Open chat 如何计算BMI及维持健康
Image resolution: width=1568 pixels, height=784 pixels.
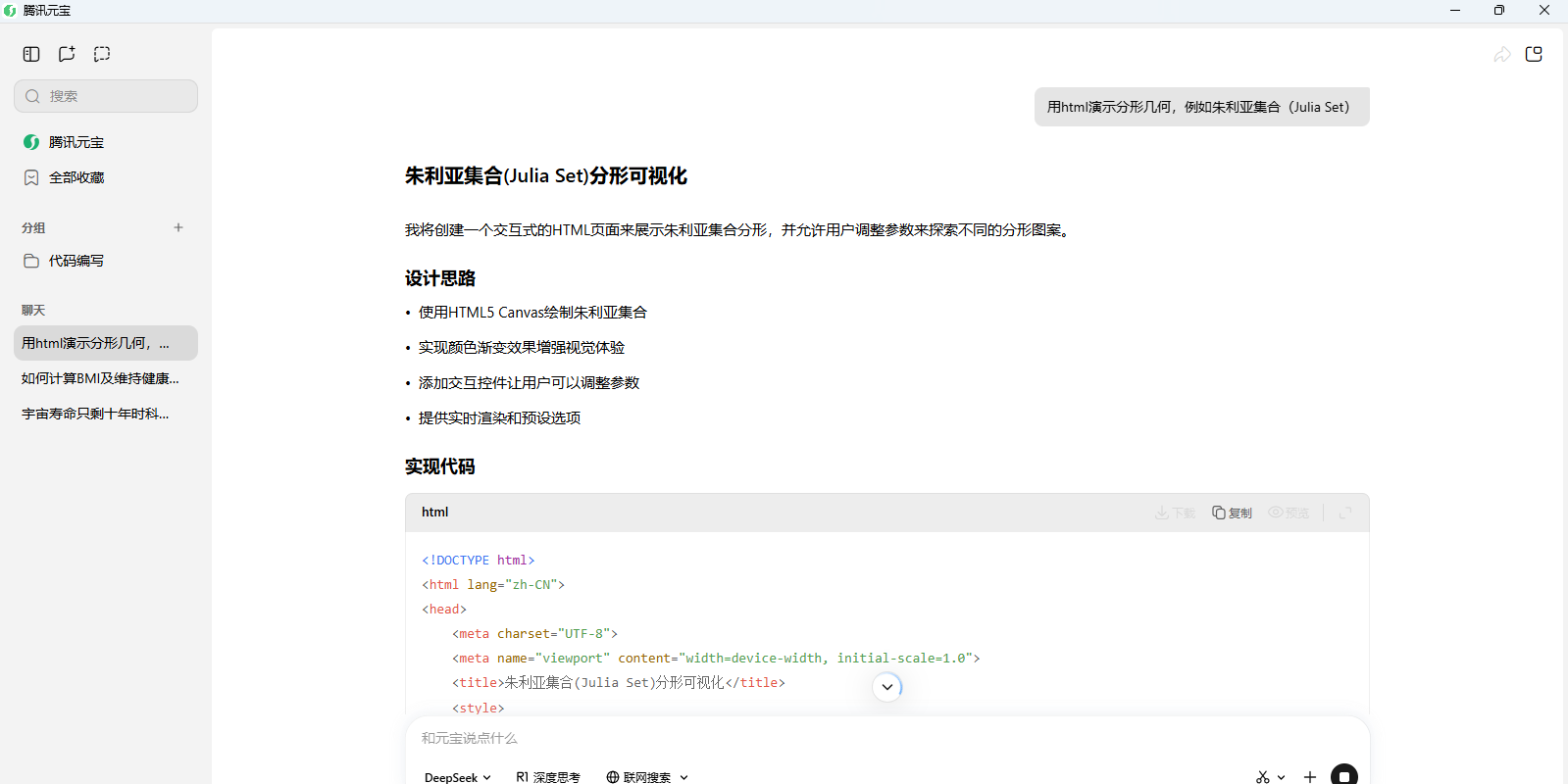pos(100,378)
